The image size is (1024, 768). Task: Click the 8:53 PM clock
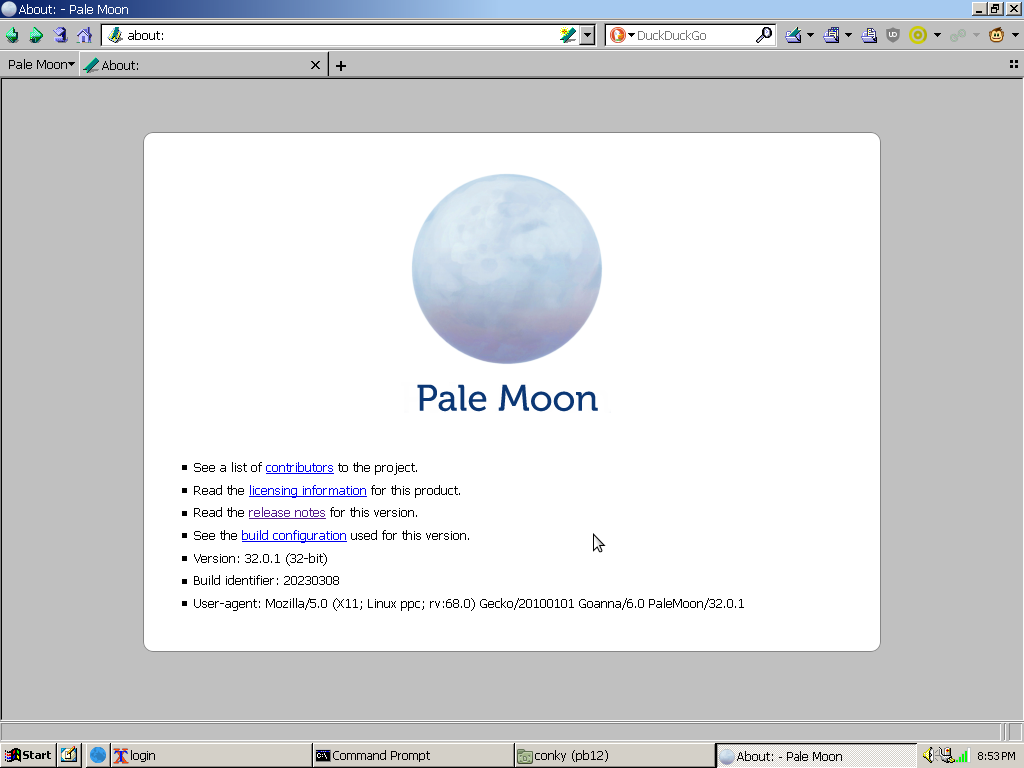pyautogui.click(x=996, y=756)
